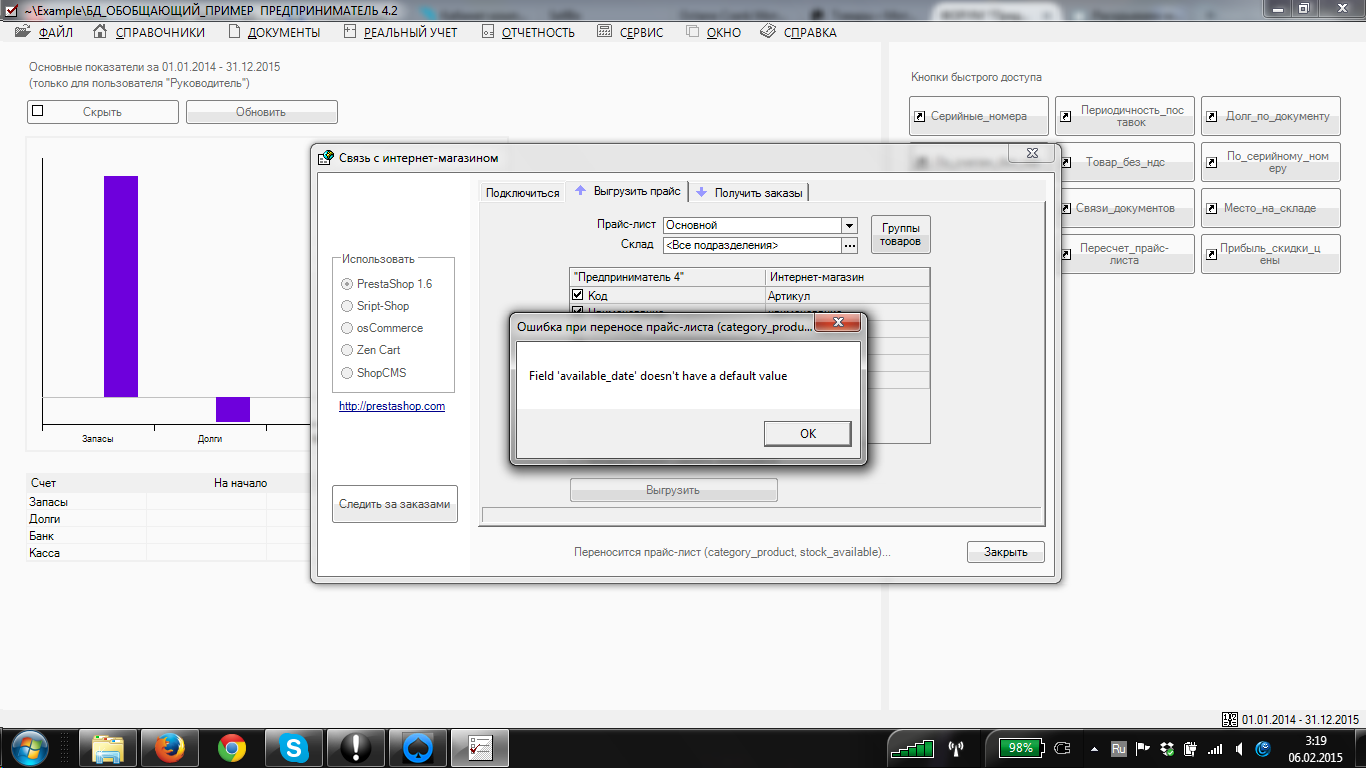The width and height of the screenshot is (1366, 768).
Task: Open the Action Center flag icon
Action: pos(1141,748)
